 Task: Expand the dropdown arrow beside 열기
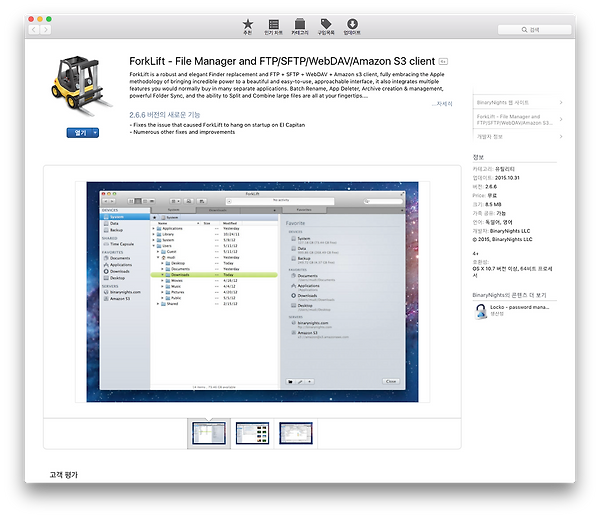pyautogui.click(x=96, y=133)
